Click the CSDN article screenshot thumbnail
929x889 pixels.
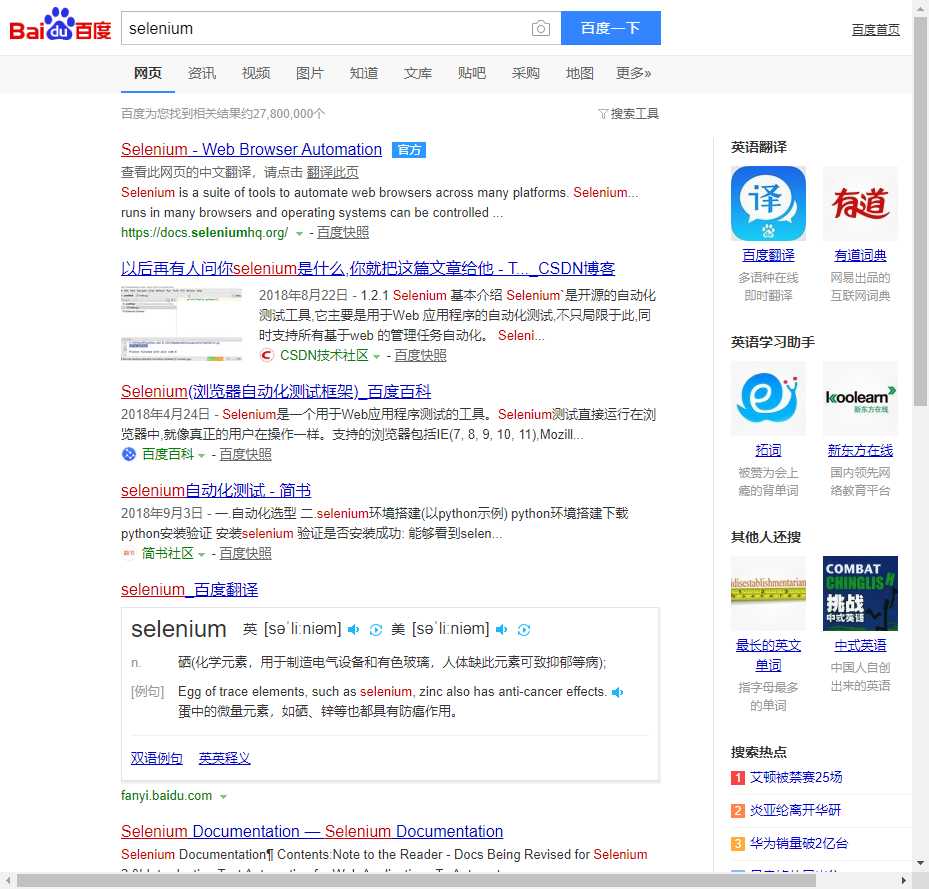click(182, 324)
